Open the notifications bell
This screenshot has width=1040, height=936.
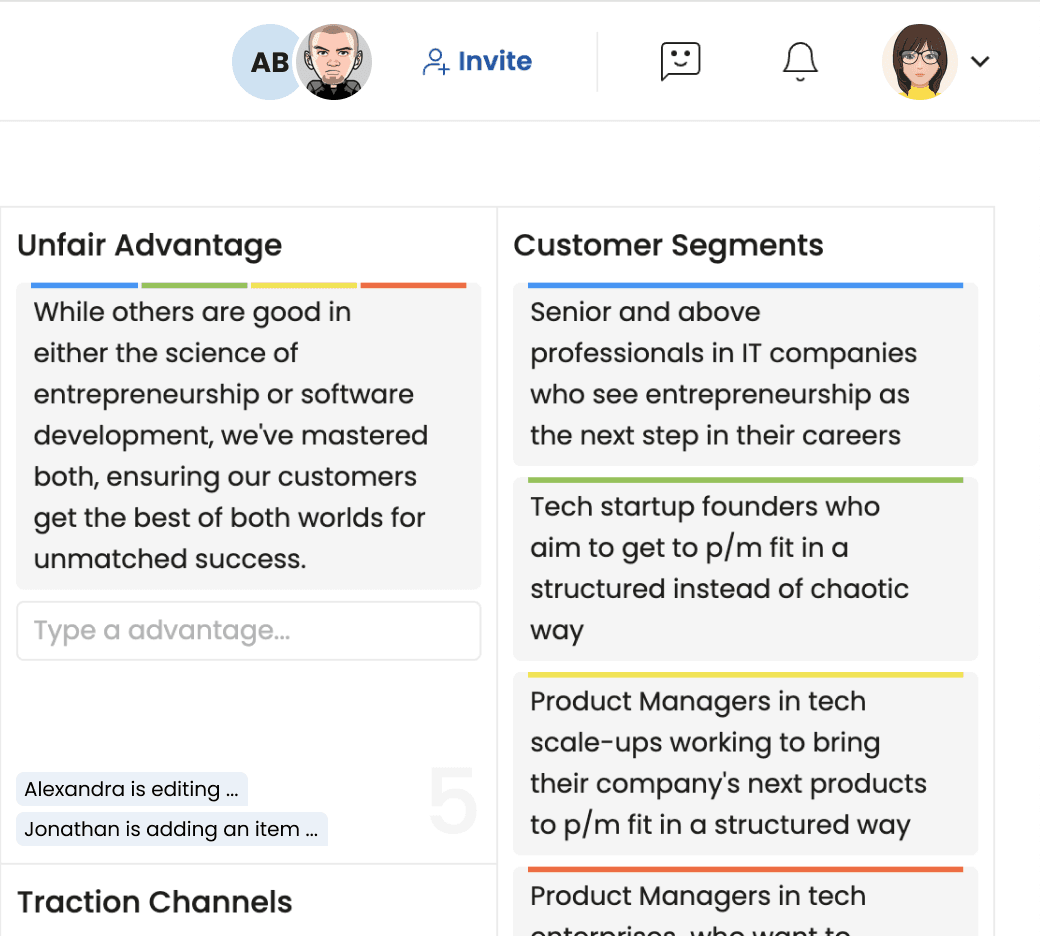click(x=800, y=61)
